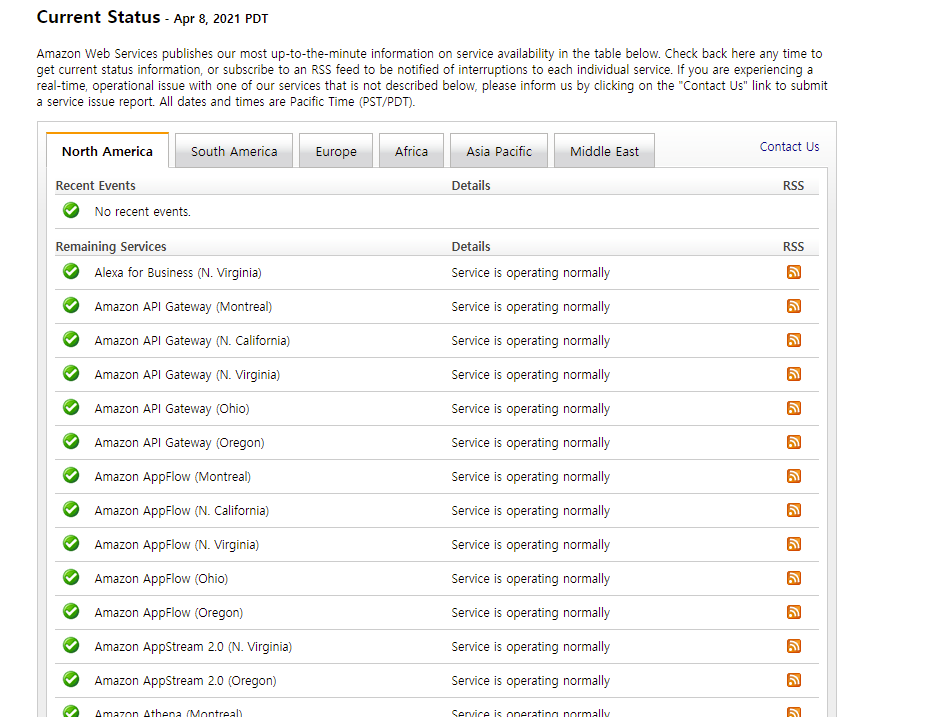Click Amazon API Gateway (Oregon) service name
934x717 pixels.
(179, 442)
